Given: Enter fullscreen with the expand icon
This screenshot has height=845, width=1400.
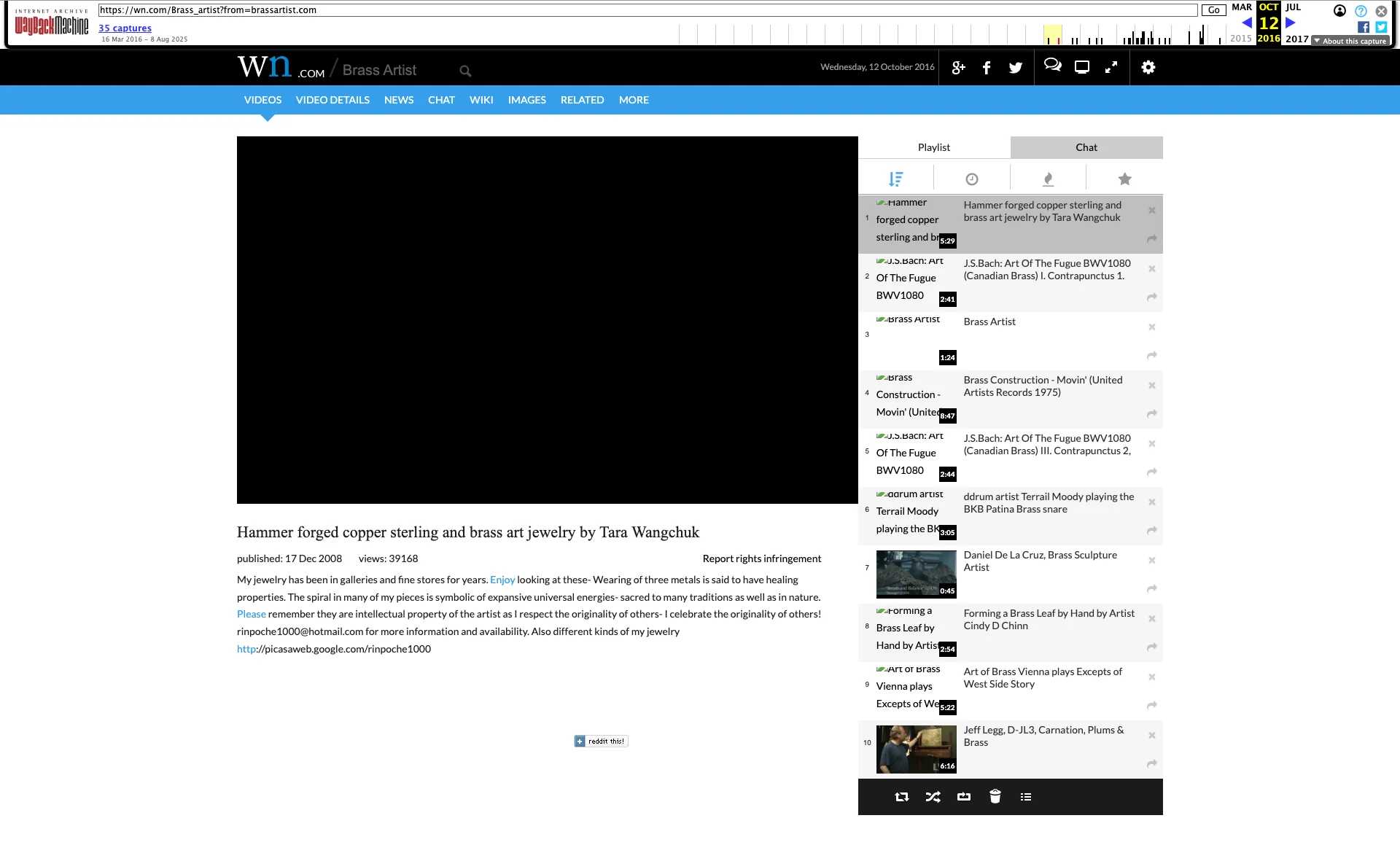Looking at the screenshot, I should pyautogui.click(x=1111, y=67).
